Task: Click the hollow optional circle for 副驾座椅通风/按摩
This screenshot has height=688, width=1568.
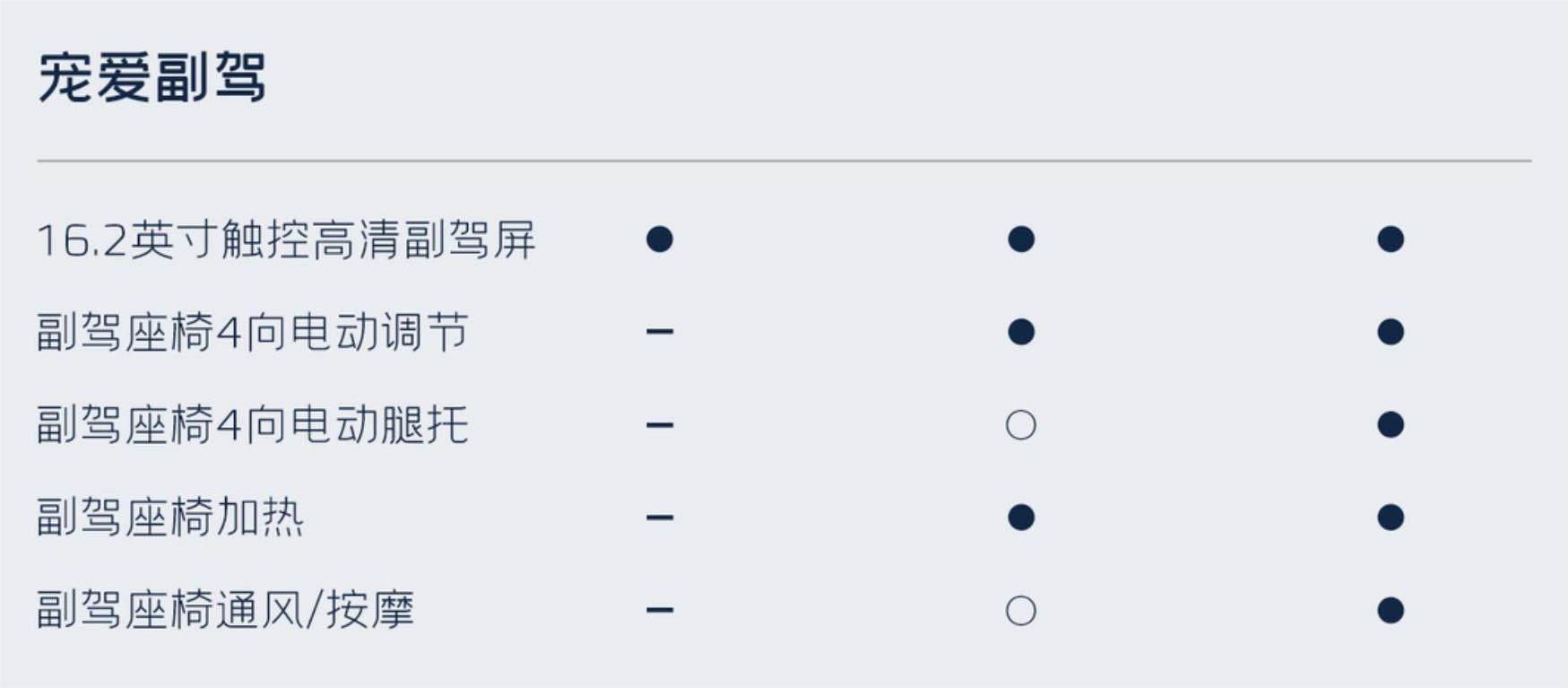Action: (1021, 611)
